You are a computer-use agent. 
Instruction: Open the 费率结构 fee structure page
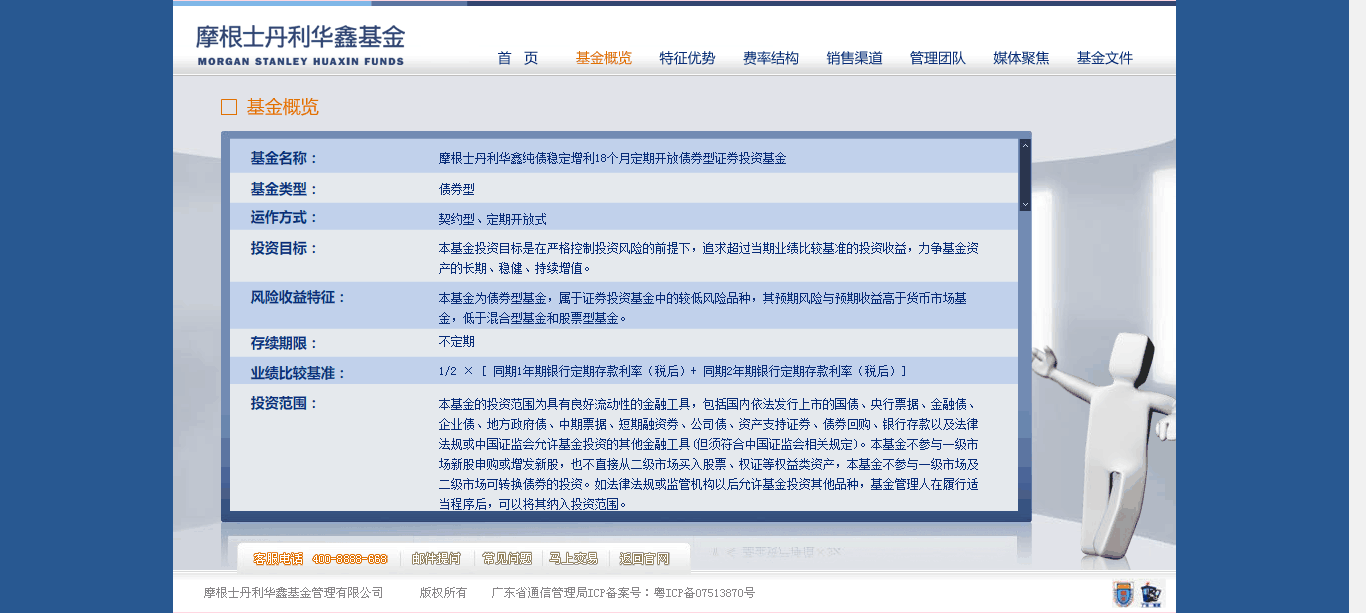coord(771,58)
